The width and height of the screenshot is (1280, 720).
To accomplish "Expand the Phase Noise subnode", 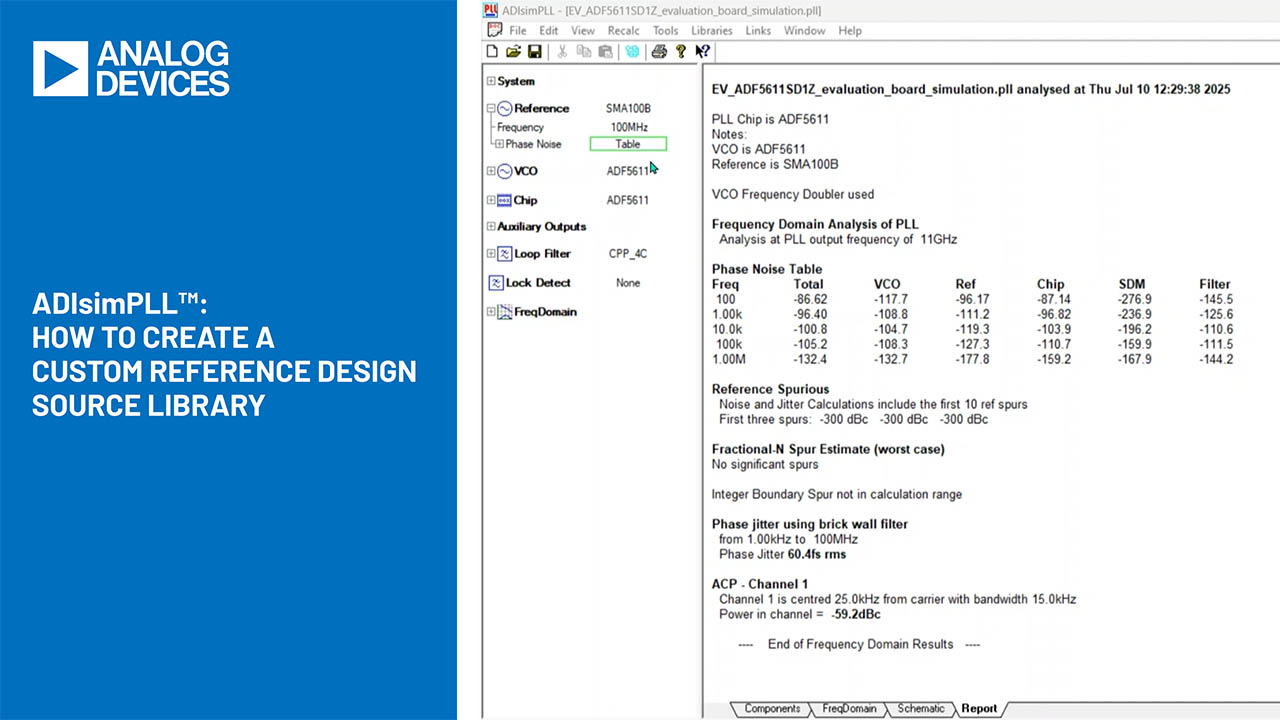I will [500, 144].
